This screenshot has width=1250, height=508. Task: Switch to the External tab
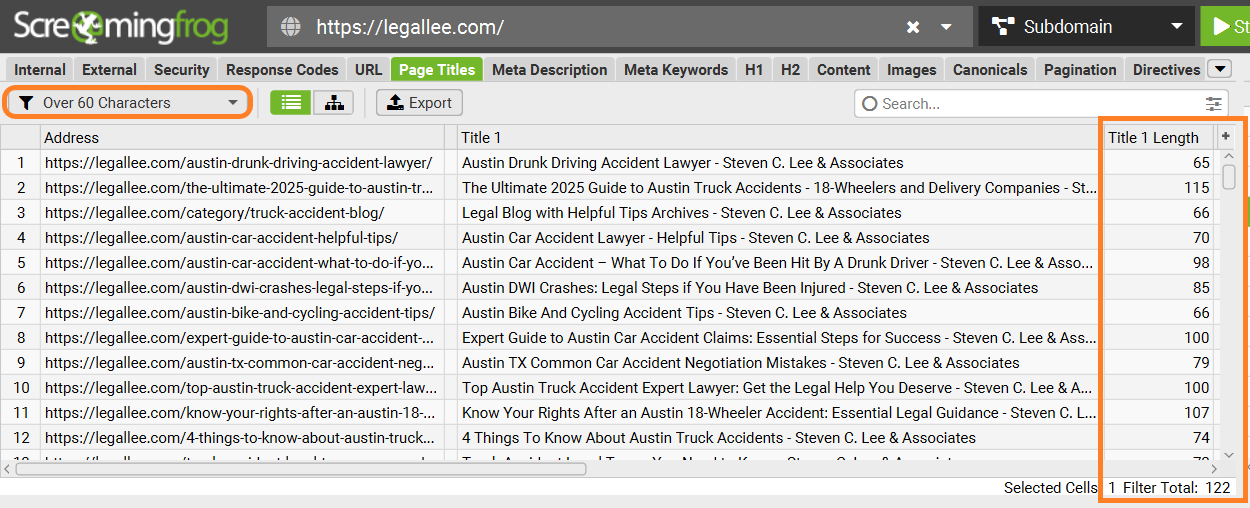coord(109,69)
